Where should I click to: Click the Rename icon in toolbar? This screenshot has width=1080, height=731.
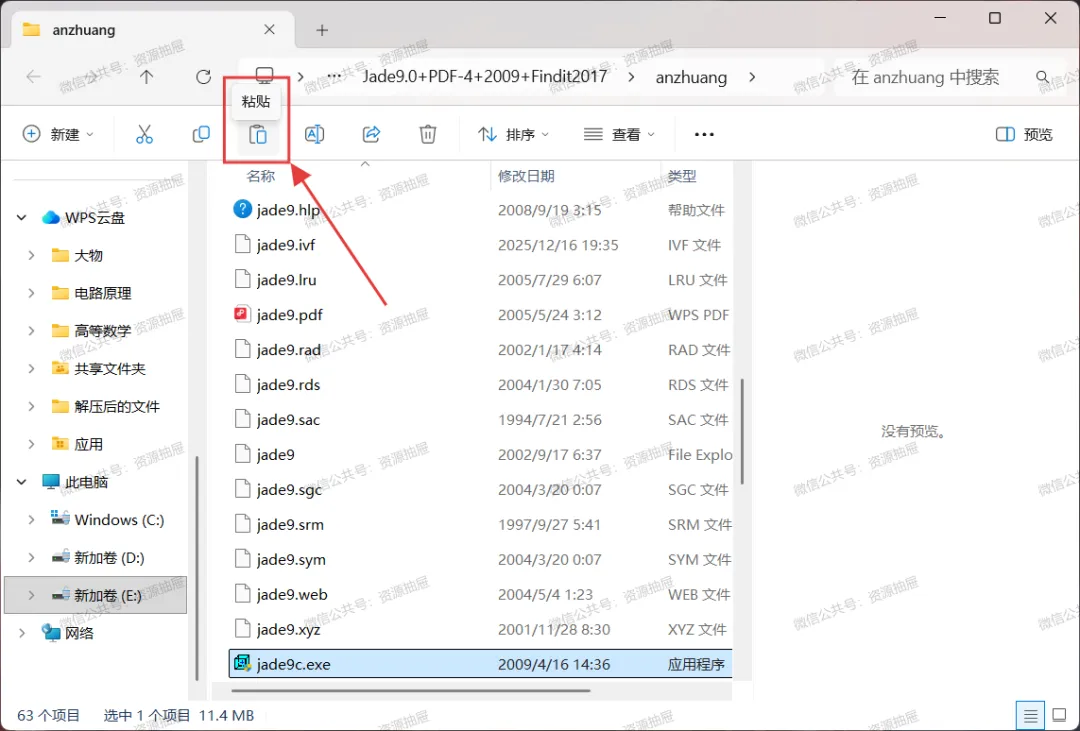[x=315, y=134]
